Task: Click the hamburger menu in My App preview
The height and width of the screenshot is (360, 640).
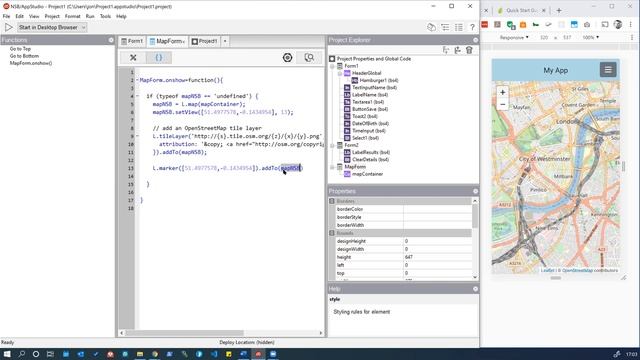Action: click(608, 70)
